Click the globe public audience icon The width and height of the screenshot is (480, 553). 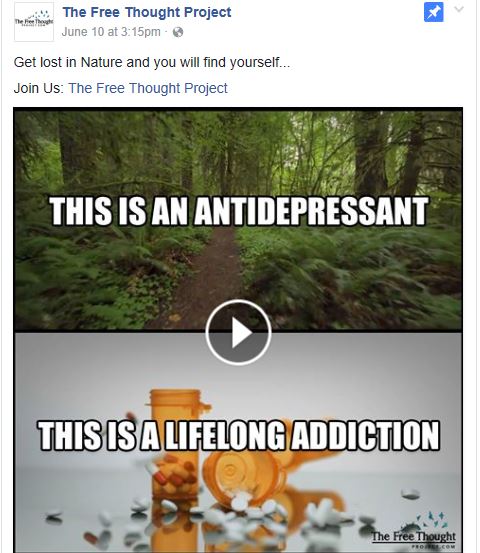(x=178, y=32)
